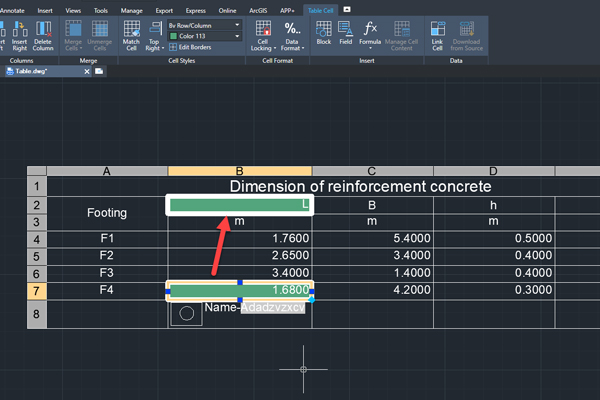
Task: Select row header 8
Action: click(x=37, y=314)
